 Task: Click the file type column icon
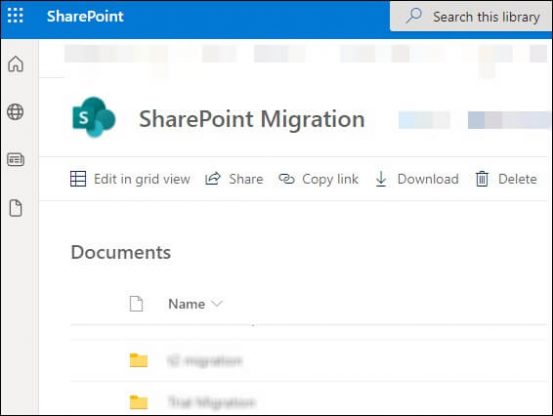click(x=136, y=304)
